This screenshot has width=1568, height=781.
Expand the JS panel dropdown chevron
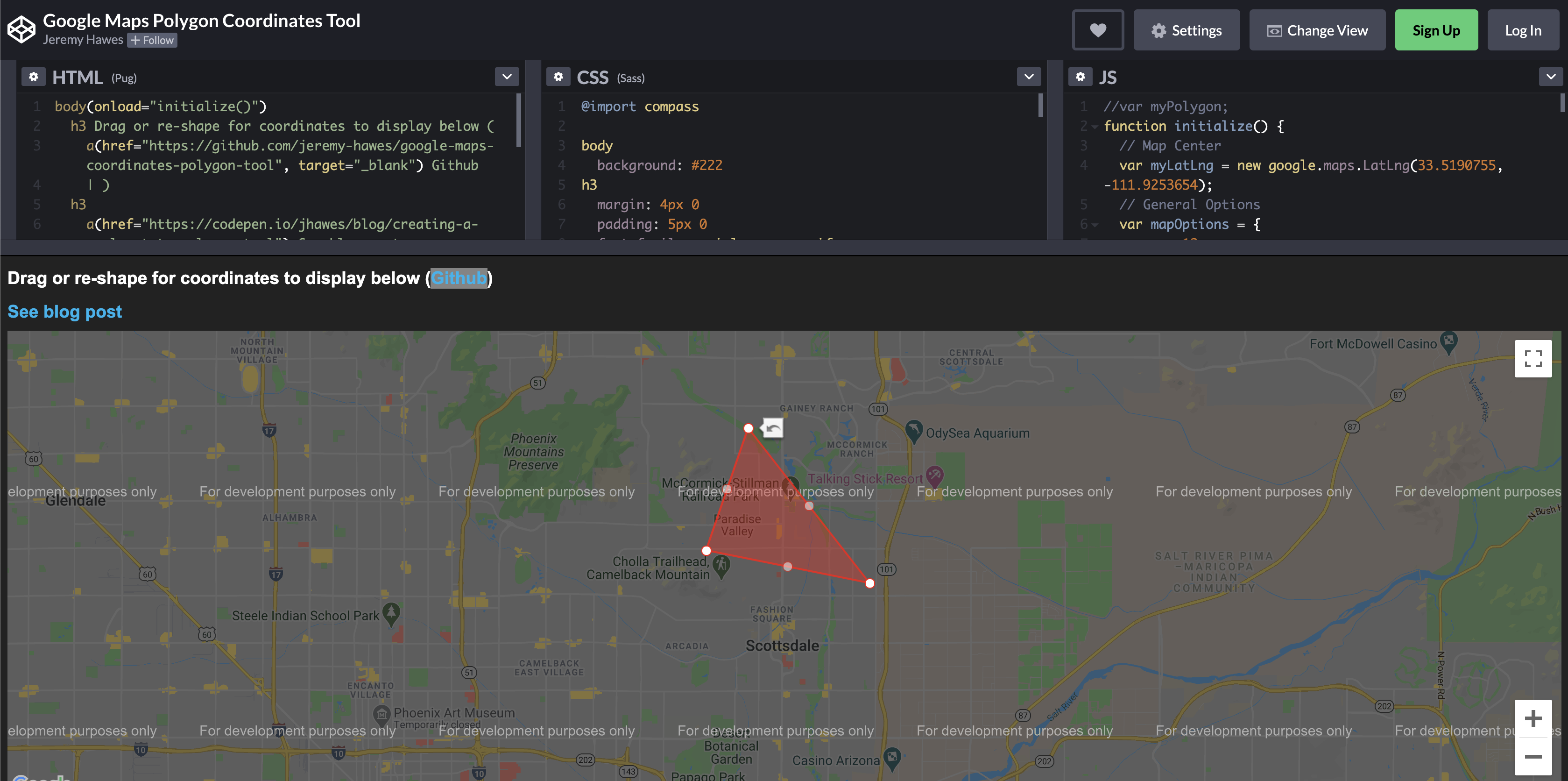[1550, 77]
